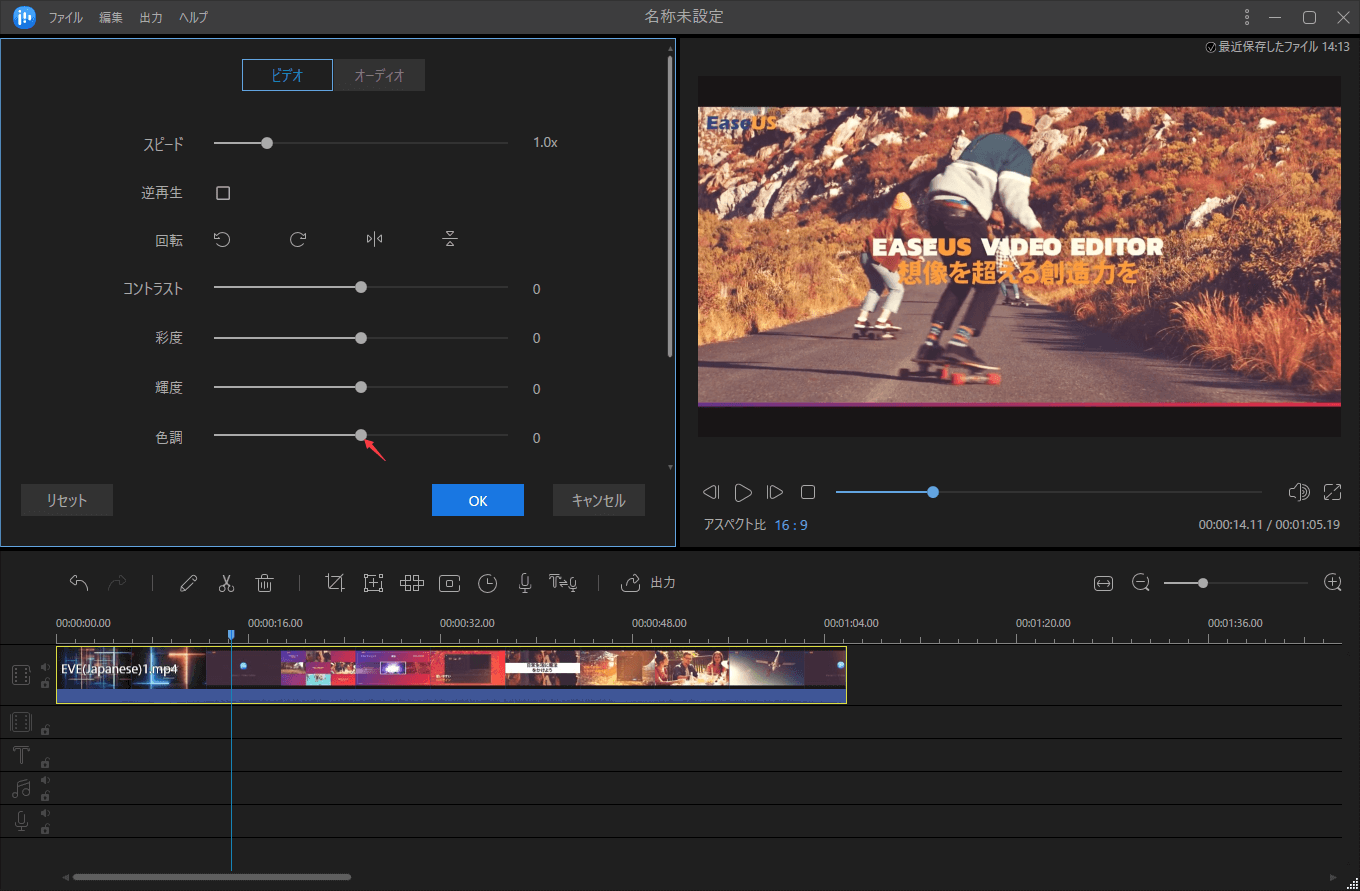The width and height of the screenshot is (1360, 891).
Task: Click the pencil edit icon
Action: 188,583
